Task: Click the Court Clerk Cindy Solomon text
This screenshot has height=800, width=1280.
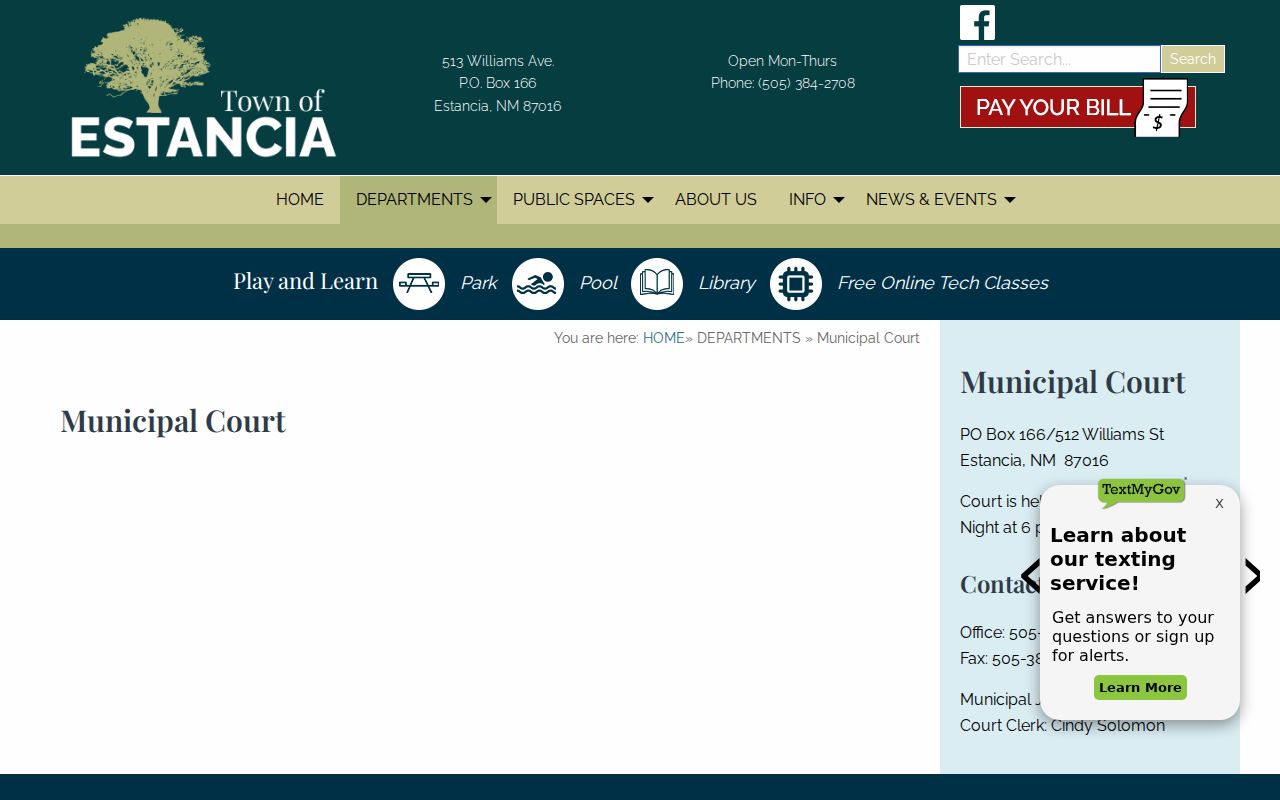Action: point(1062,725)
